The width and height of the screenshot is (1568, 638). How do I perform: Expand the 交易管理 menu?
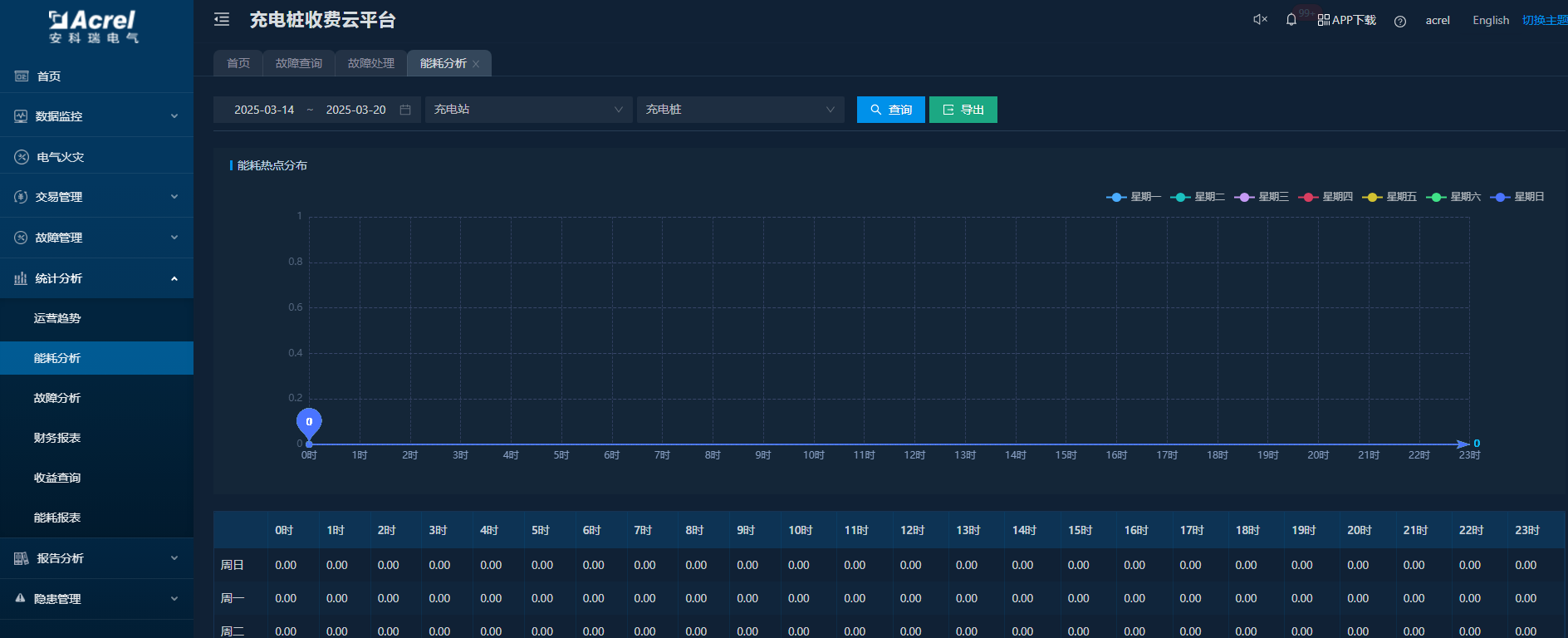pyautogui.click(x=174, y=197)
